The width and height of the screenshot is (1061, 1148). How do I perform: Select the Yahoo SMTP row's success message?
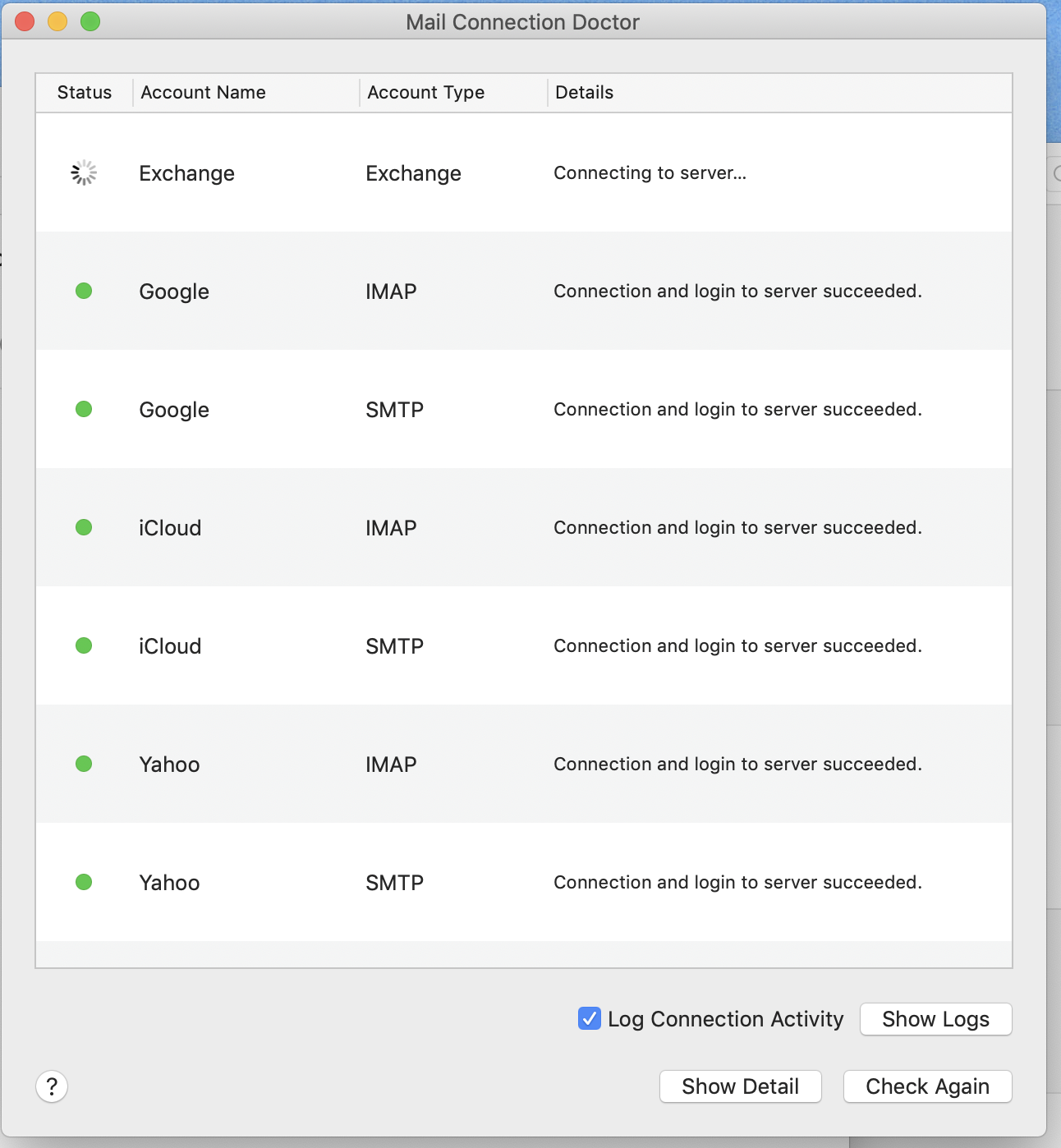click(737, 882)
